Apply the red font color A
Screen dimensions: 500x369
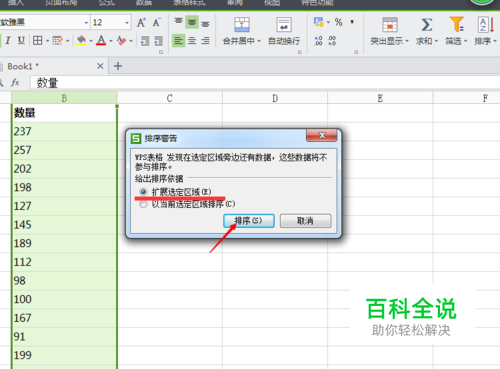click(x=101, y=41)
